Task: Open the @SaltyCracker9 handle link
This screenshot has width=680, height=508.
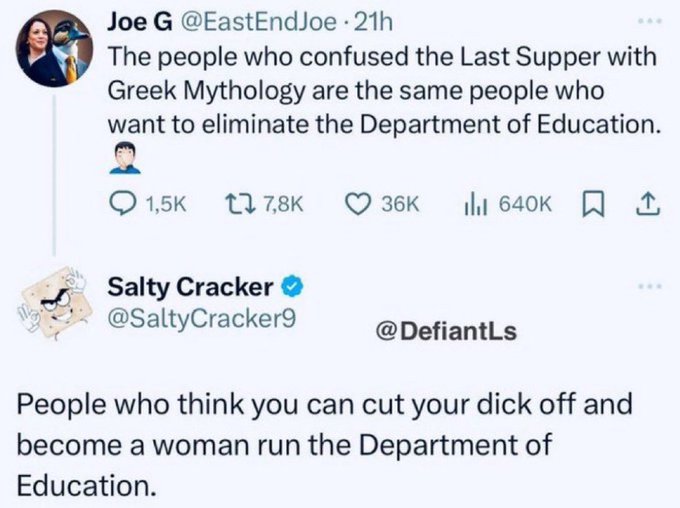Action: pos(202,319)
